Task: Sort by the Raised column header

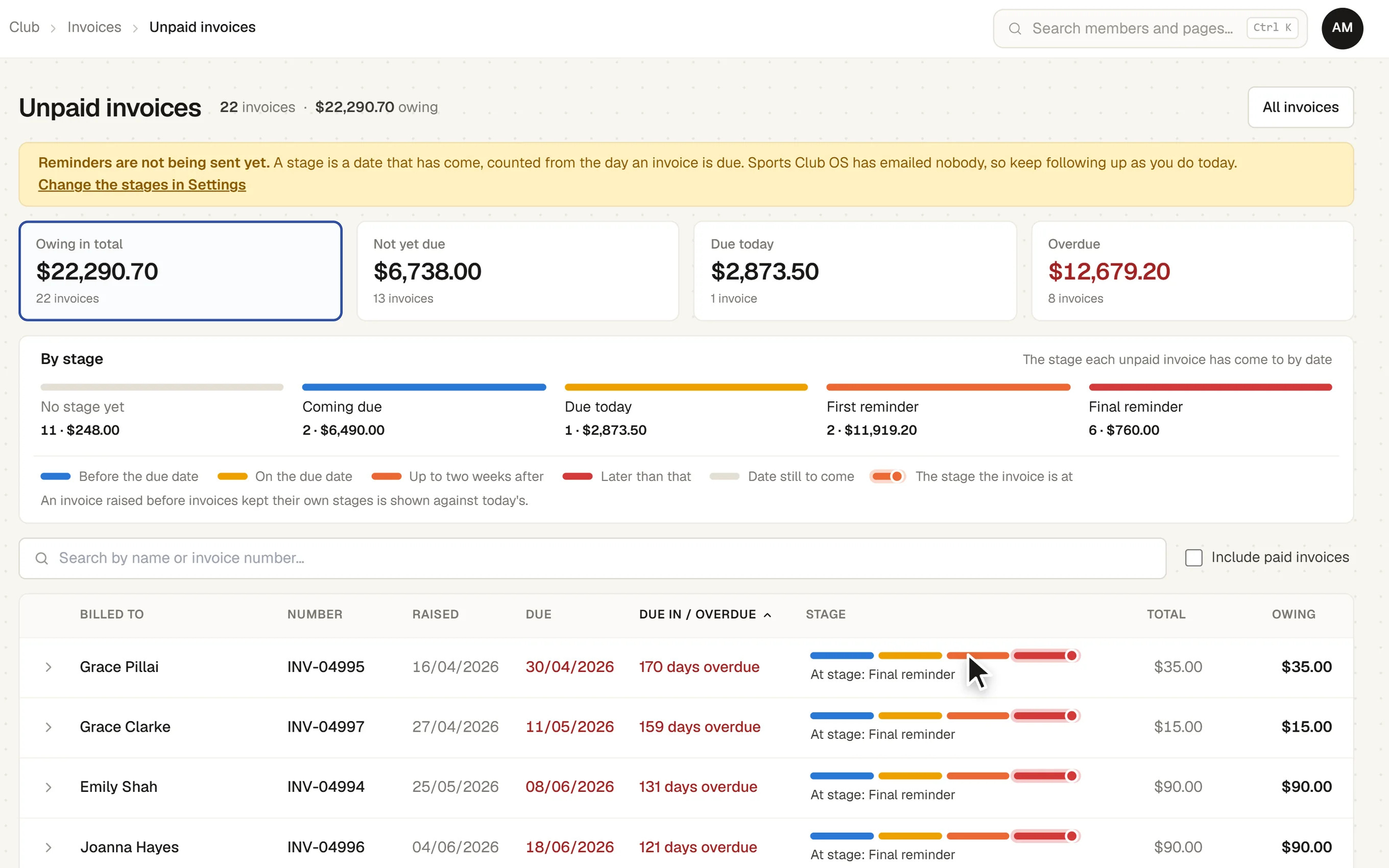Action: click(436, 614)
